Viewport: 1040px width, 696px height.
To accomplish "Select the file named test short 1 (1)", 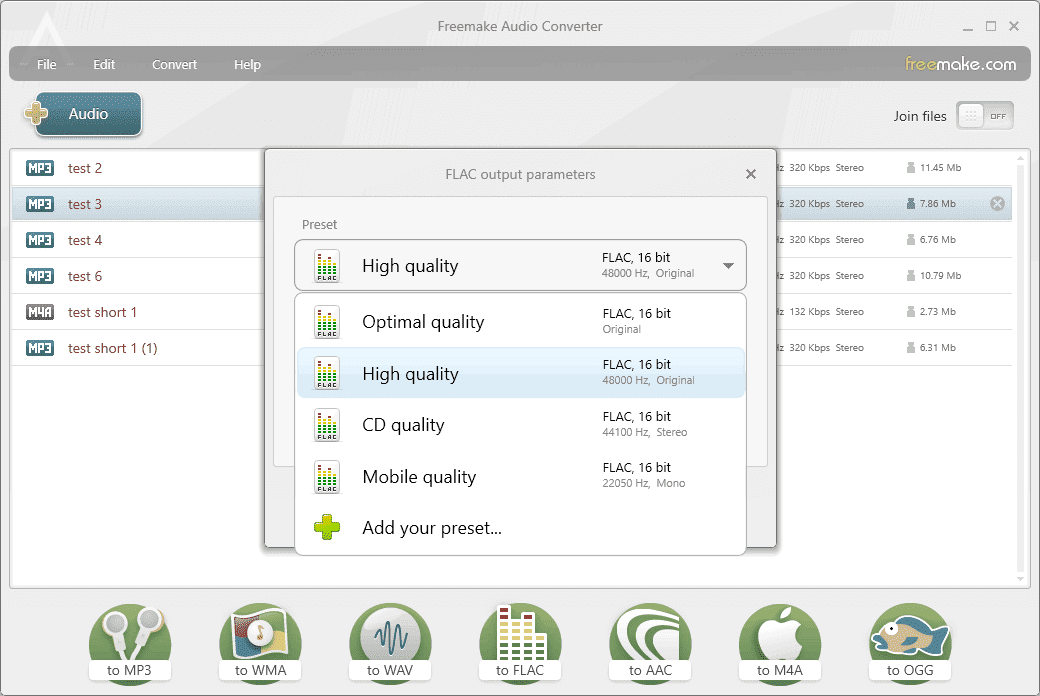I will (x=113, y=348).
